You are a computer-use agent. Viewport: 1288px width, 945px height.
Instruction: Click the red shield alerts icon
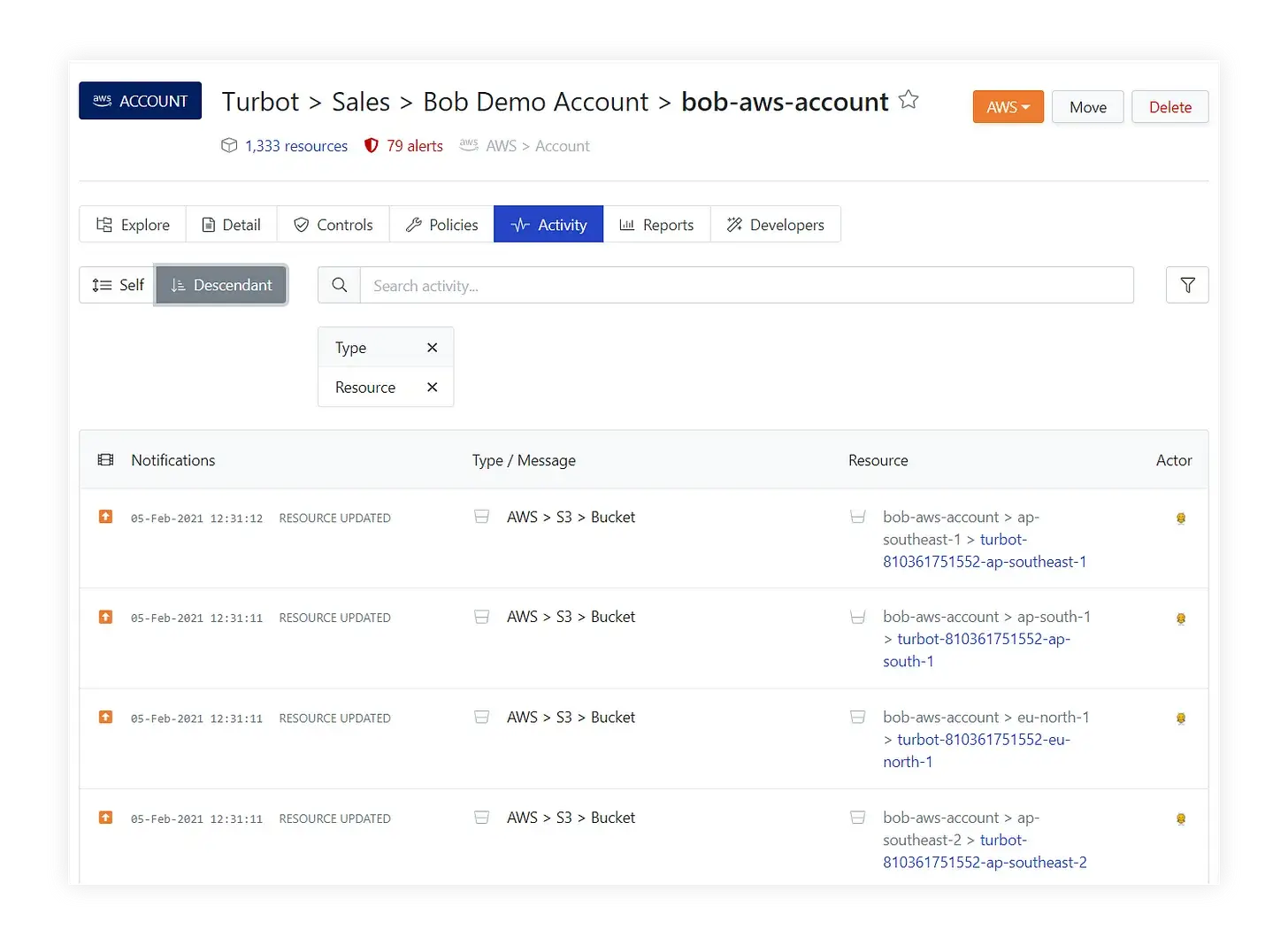372,145
